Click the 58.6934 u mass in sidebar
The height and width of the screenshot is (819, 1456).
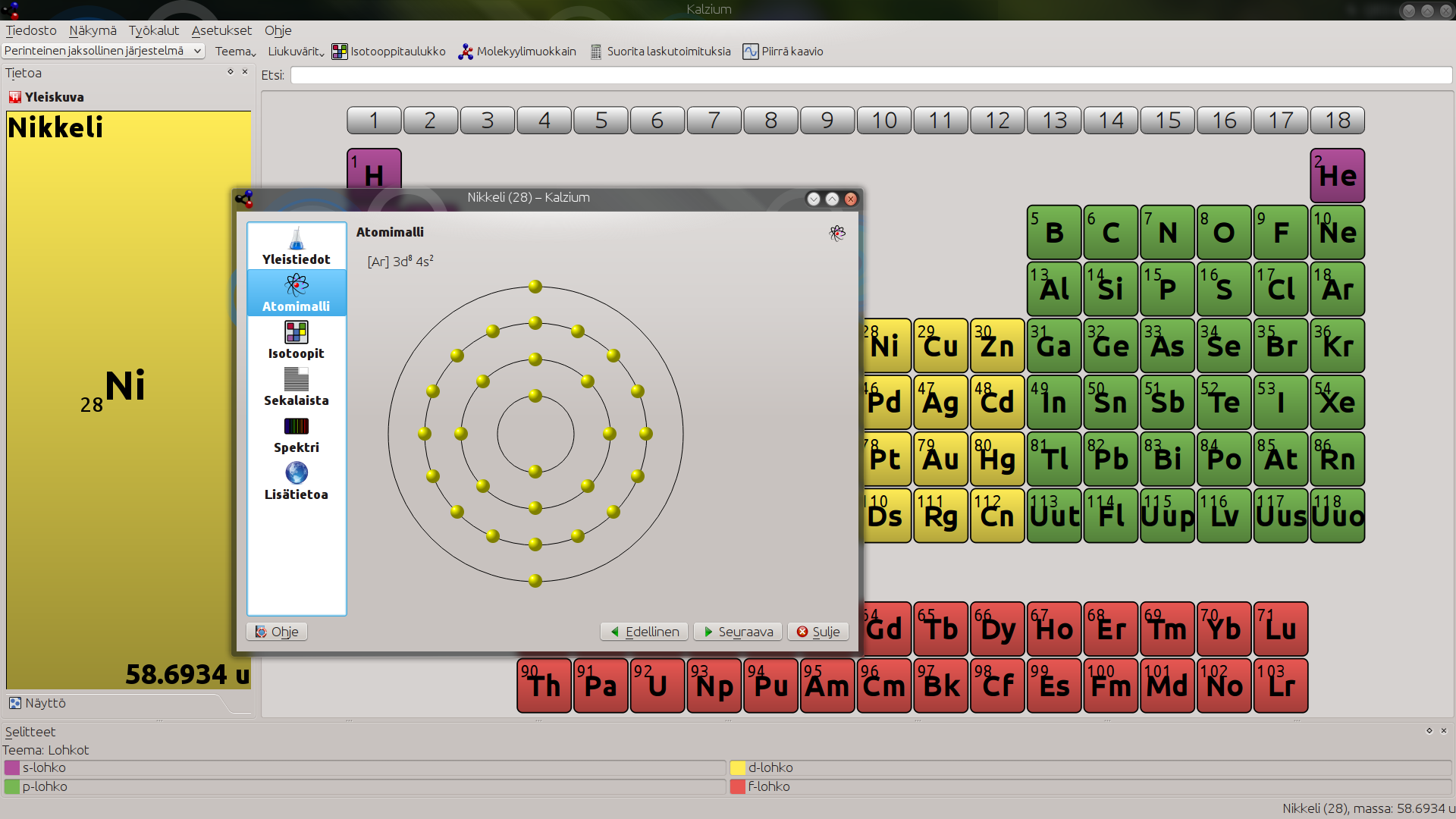click(187, 673)
